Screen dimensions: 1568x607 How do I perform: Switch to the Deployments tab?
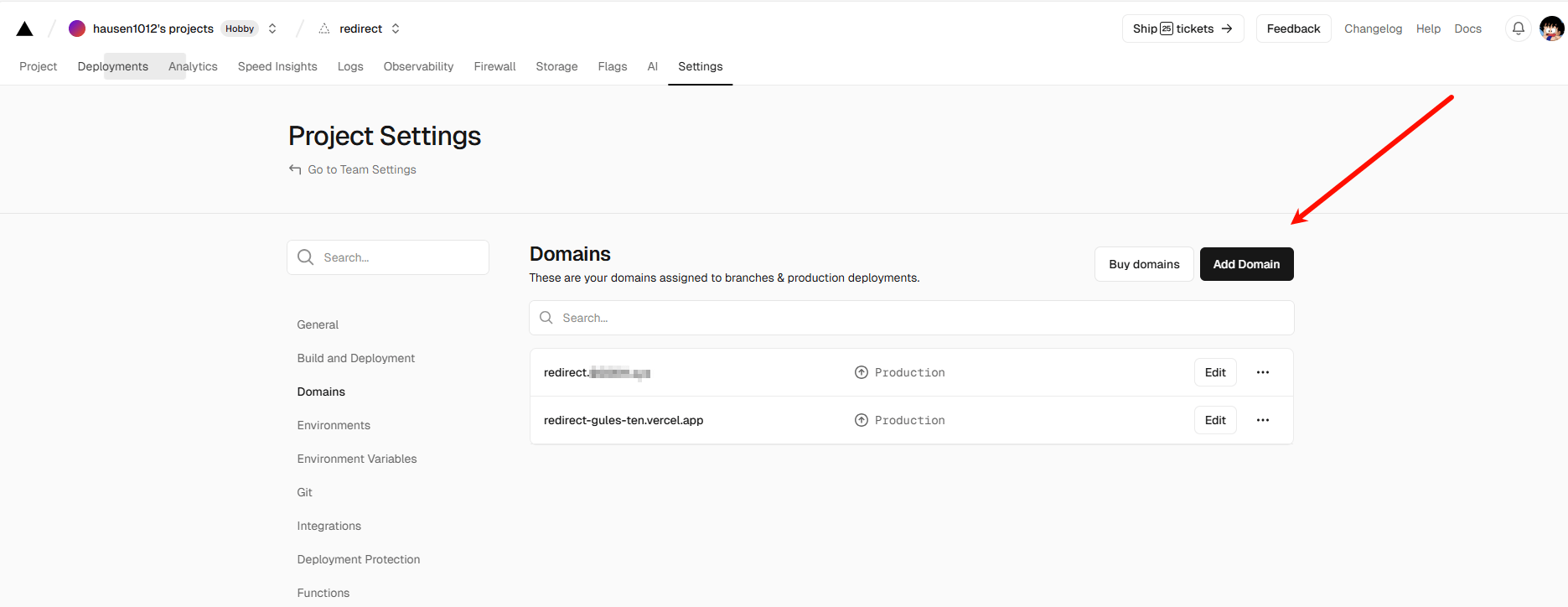(112, 66)
